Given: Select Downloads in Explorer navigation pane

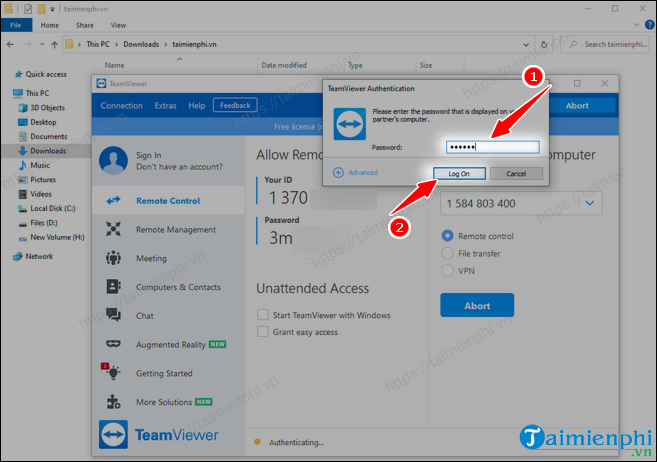Looking at the screenshot, I should pos(48,151).
